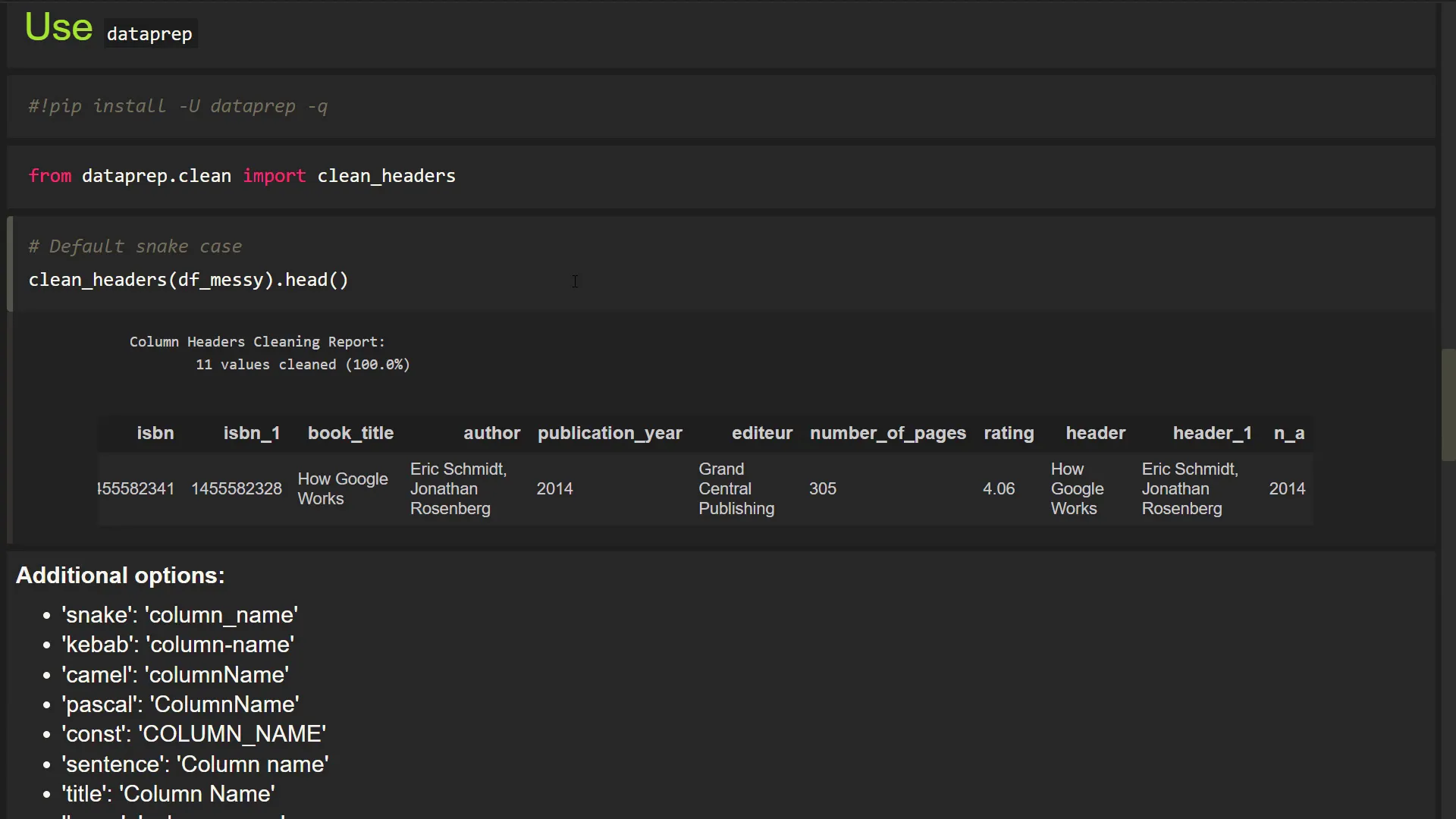This screenshot has height=819, width=1456.
Task: Select the 'isbn' column header
Action: click(x=155, y=433)
